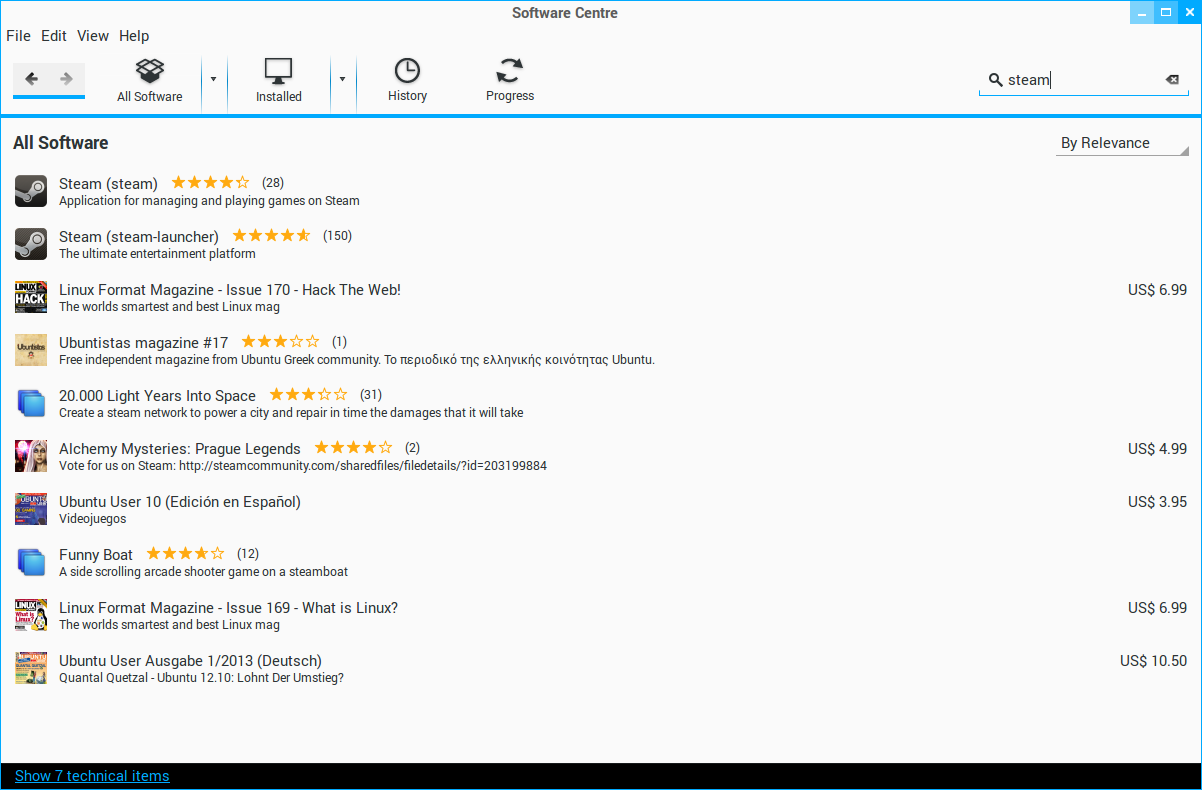Open the Help menu

point(134,36)
